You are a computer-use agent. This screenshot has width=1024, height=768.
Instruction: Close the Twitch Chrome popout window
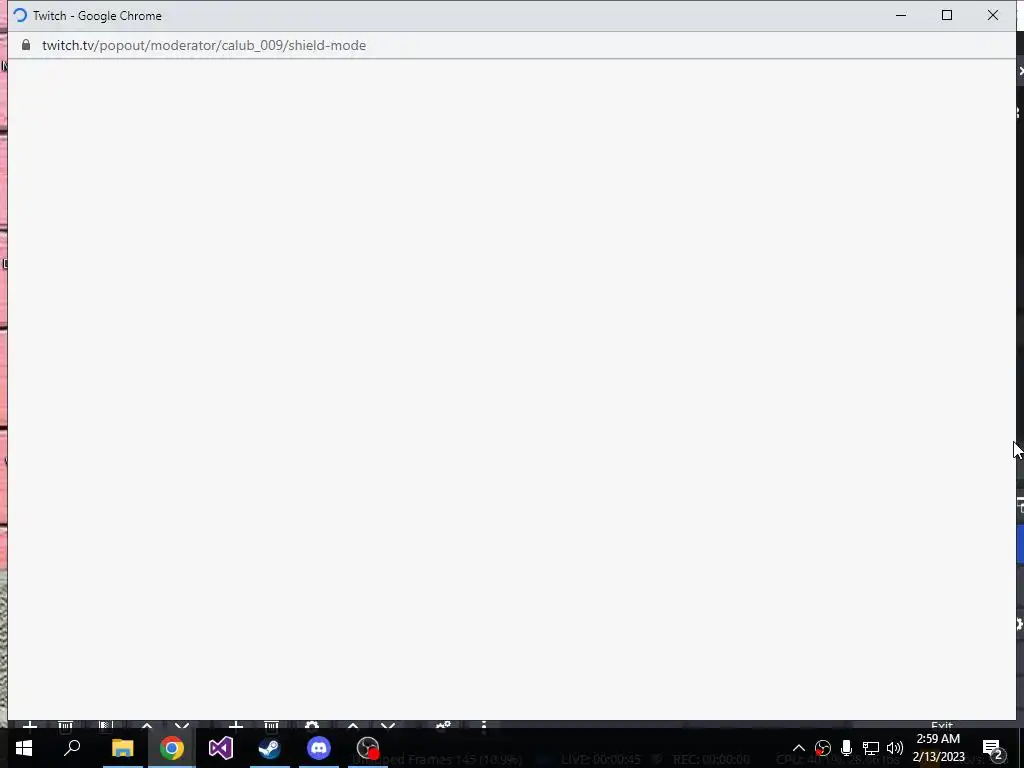pyautogui.click(x=993, y=15)
